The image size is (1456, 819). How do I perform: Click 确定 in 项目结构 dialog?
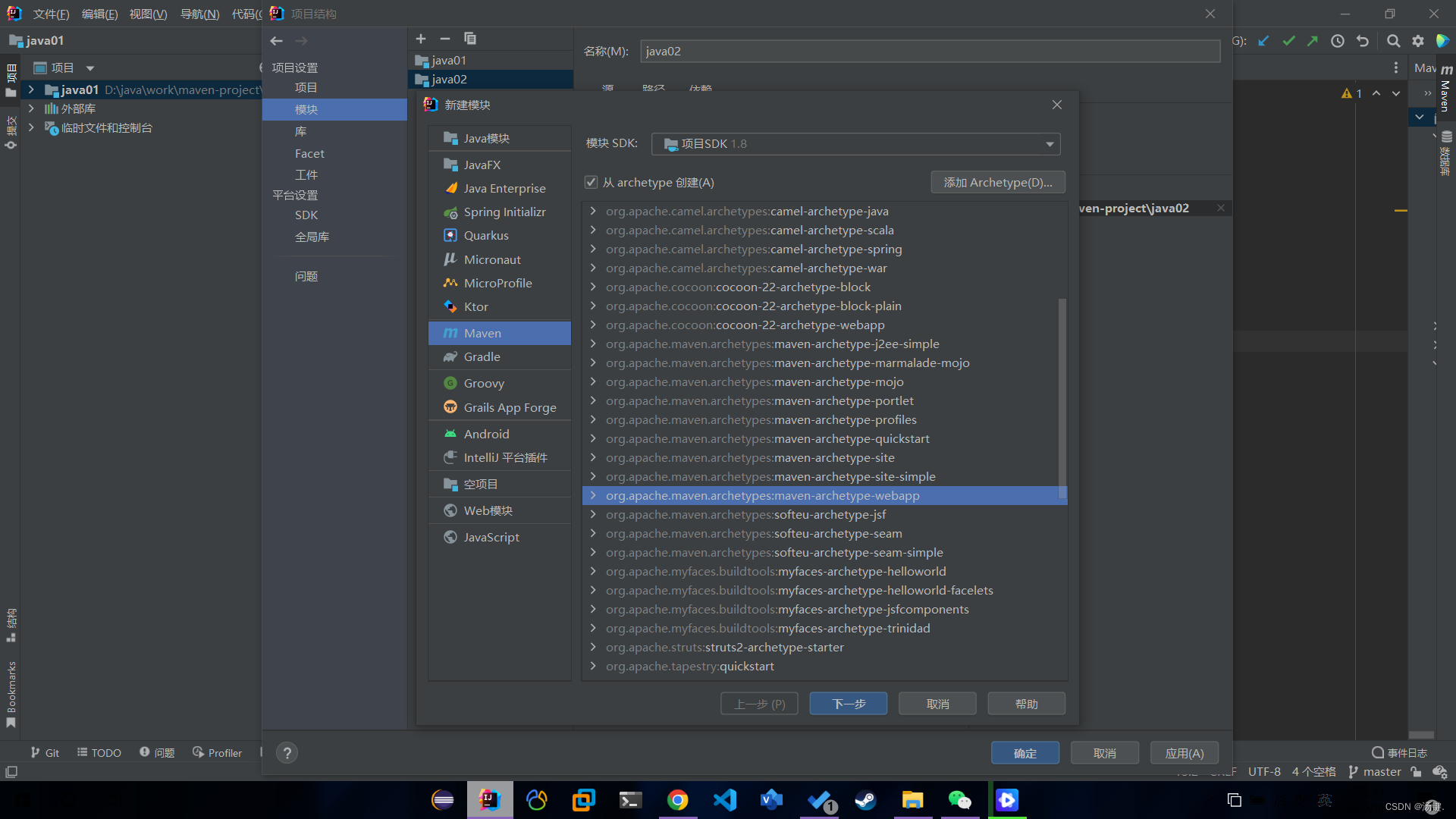[1025, 753]
